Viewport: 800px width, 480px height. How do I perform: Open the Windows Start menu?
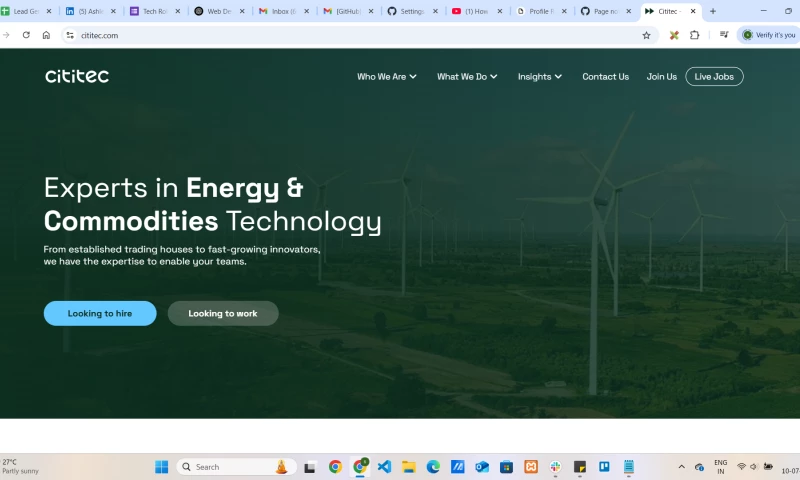tap(162, 467)
